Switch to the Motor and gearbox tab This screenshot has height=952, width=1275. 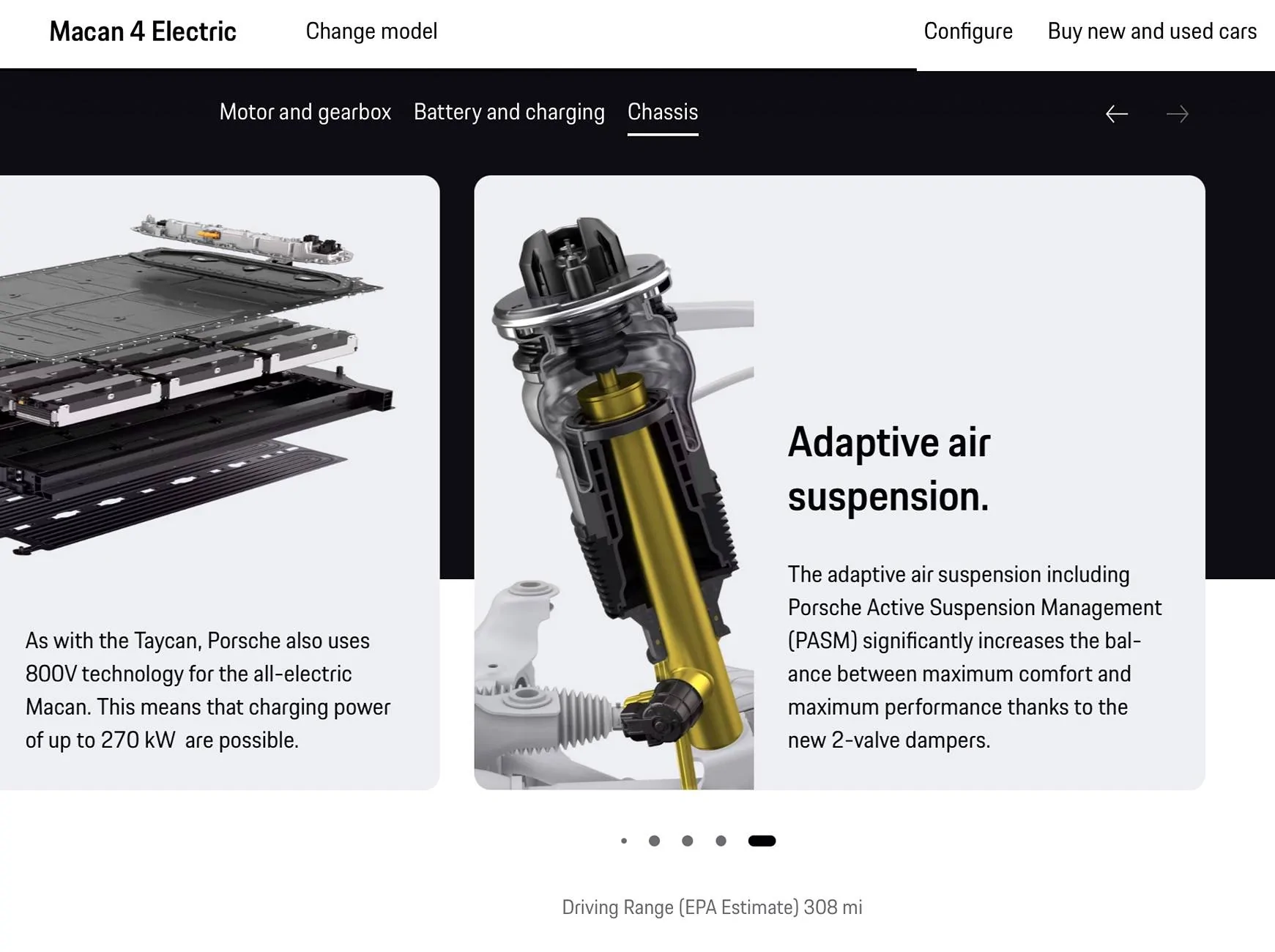pos(305,112)
